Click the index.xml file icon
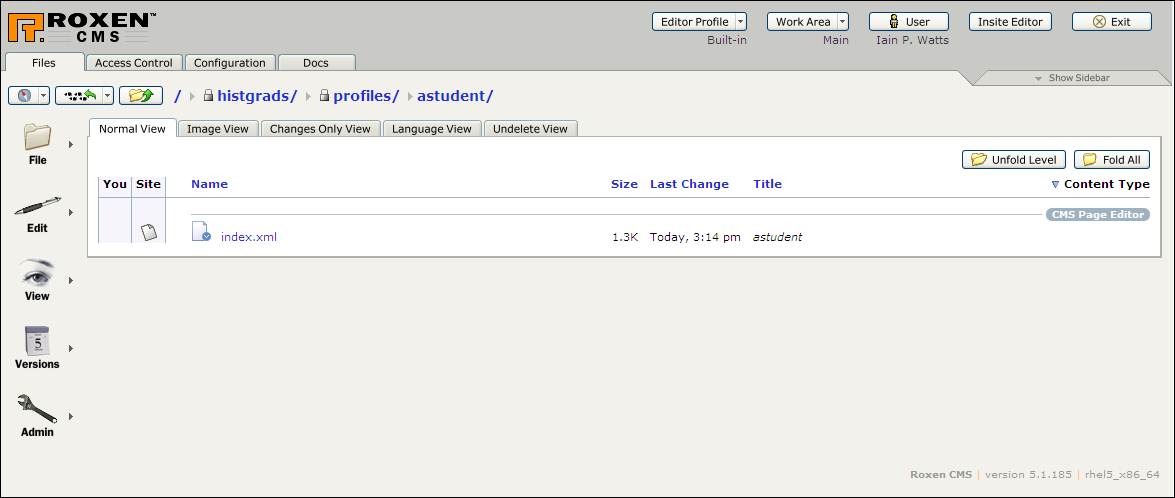This screenshot has width=1175, height=498. 200,232
